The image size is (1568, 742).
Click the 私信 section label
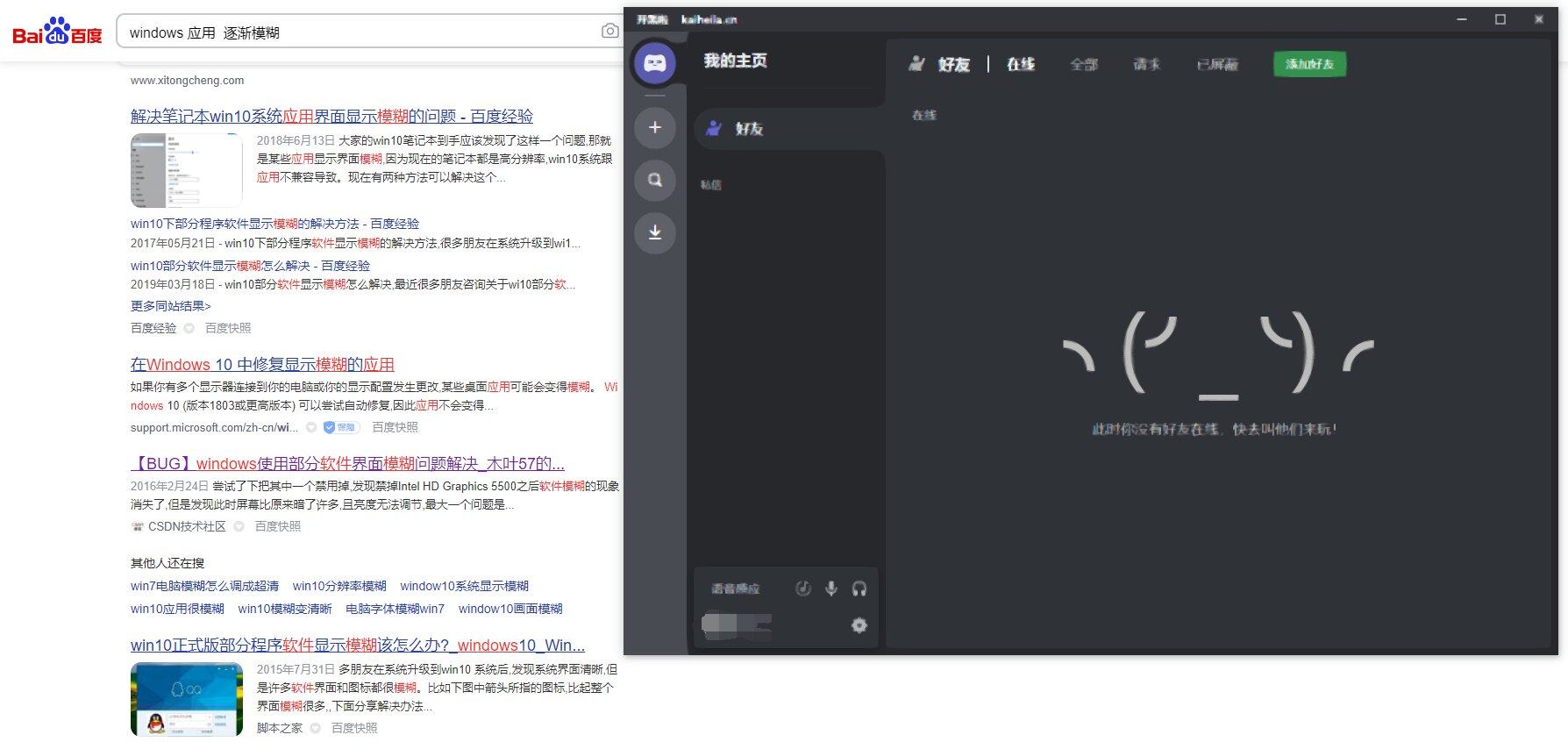tap(711, 185)
